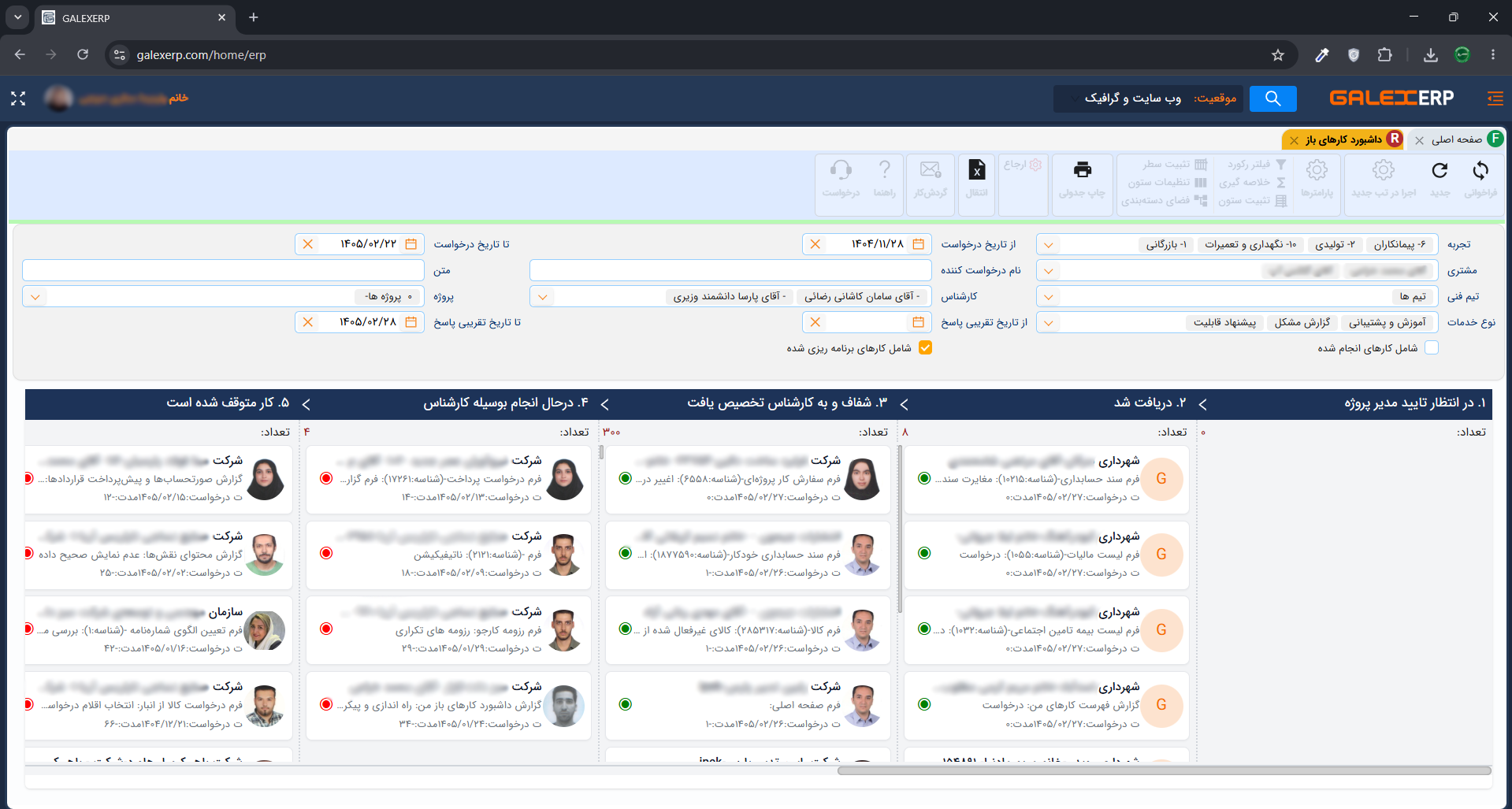Expand the تیم فنی dropdown arrow
The width and height of the screenshot is (1512, 809).
pyautogui.click(x=1048, y=297)
